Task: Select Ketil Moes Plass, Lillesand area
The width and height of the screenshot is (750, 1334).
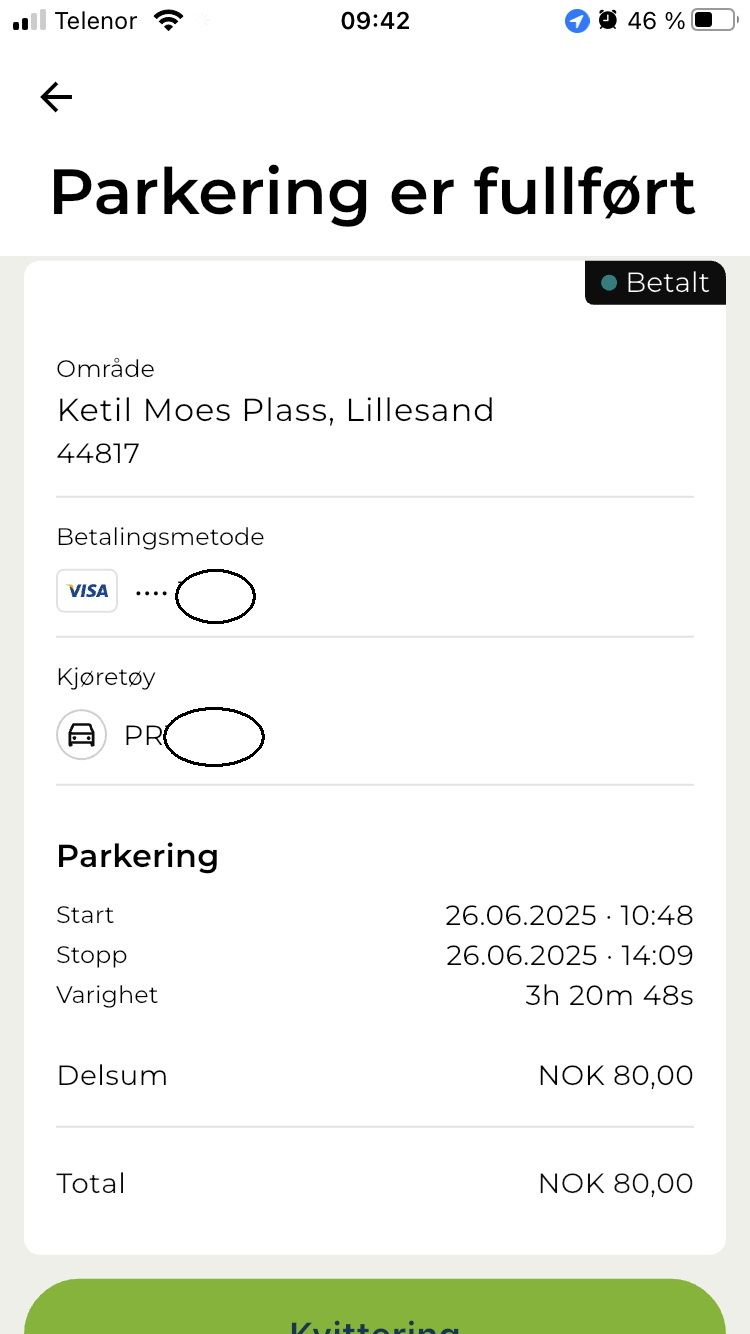Action: (x=275, y=410)
